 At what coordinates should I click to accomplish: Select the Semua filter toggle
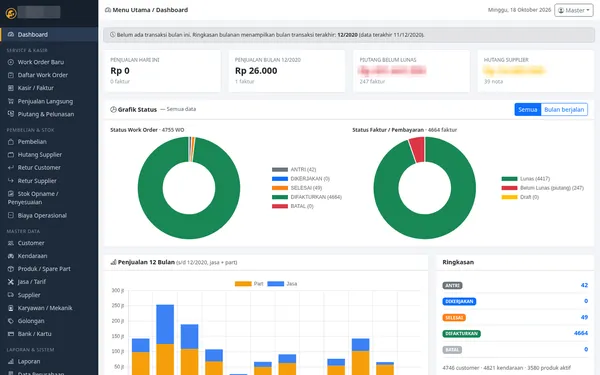click(x=528, y=109)
